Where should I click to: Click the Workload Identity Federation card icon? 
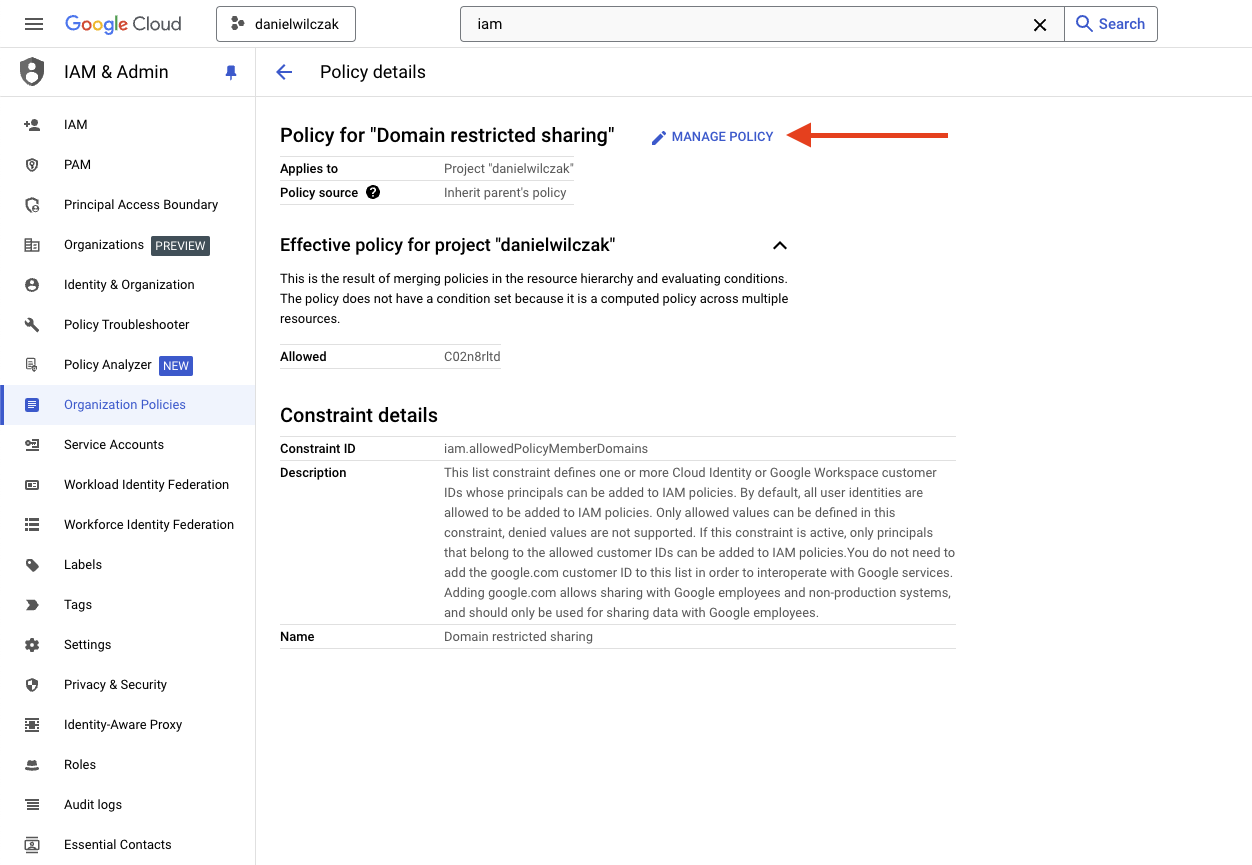point(32,485)
